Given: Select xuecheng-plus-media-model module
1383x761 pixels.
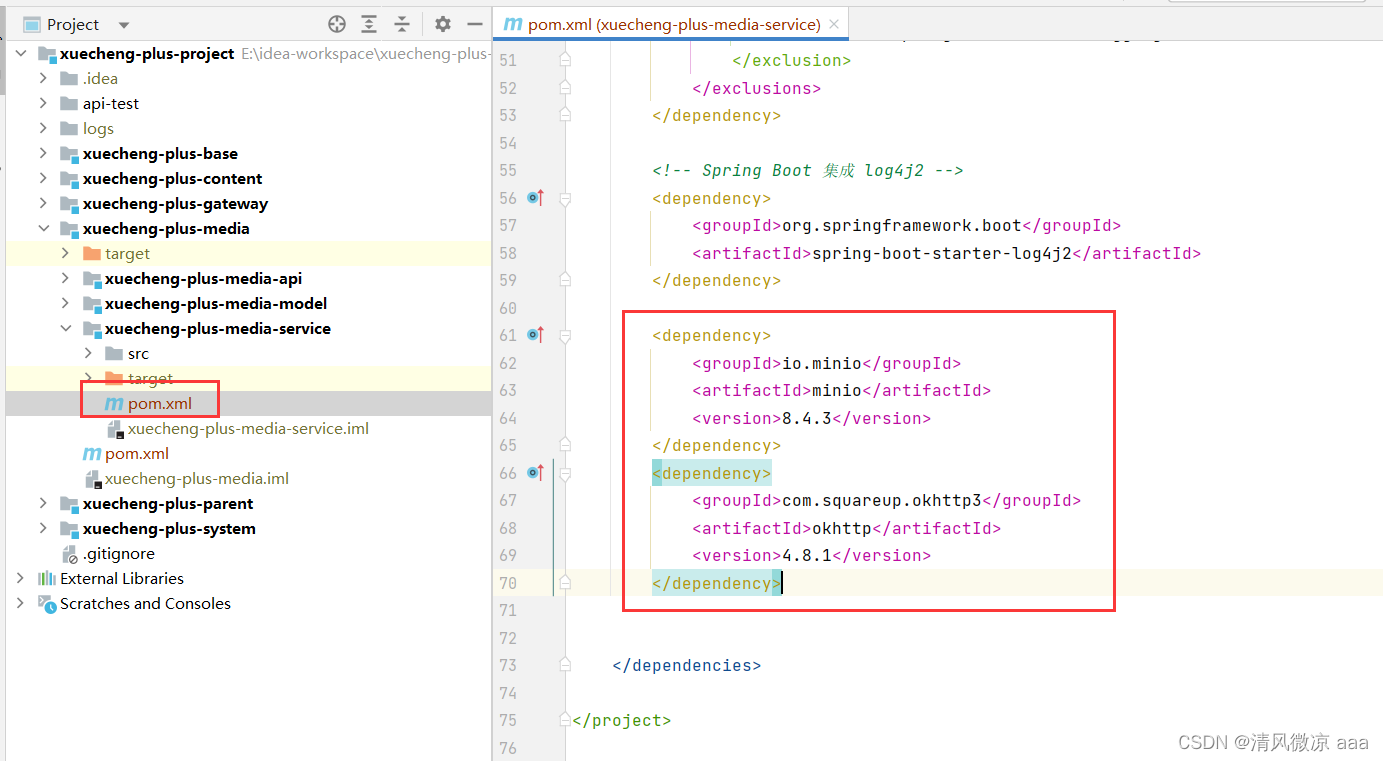Looking at the screenshot, I should [x=216, y=303].
